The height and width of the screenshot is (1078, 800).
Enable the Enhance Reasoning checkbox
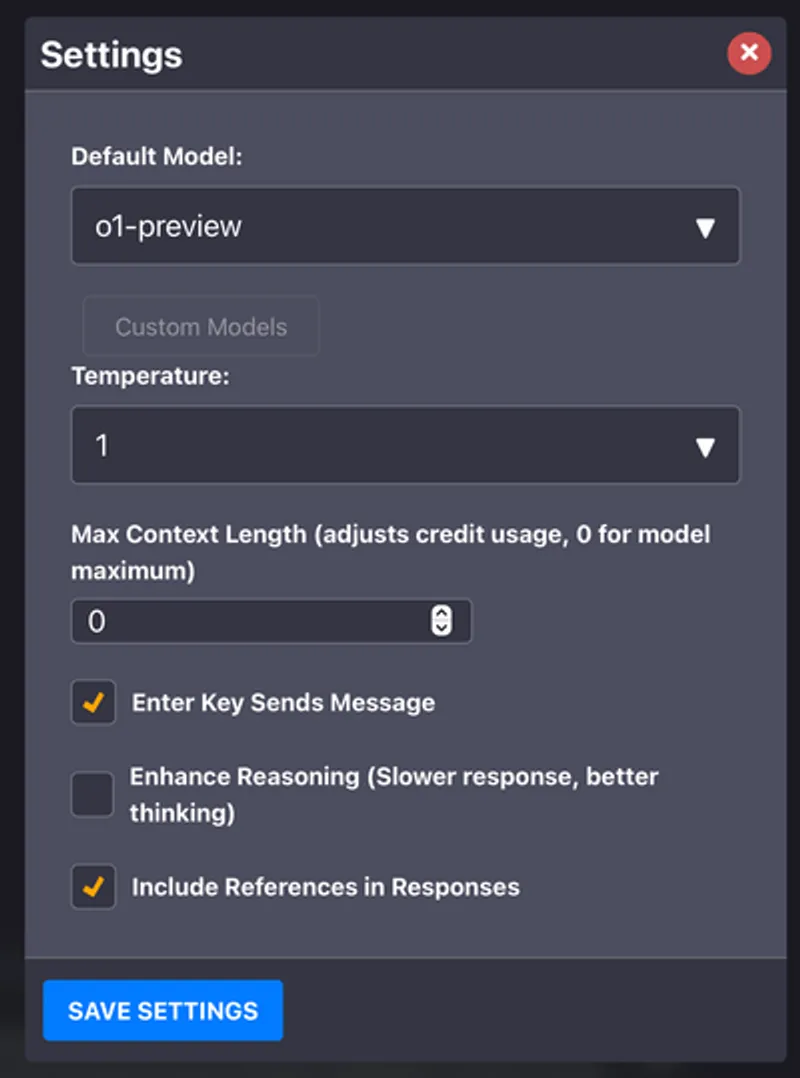(x=92, y=794)
